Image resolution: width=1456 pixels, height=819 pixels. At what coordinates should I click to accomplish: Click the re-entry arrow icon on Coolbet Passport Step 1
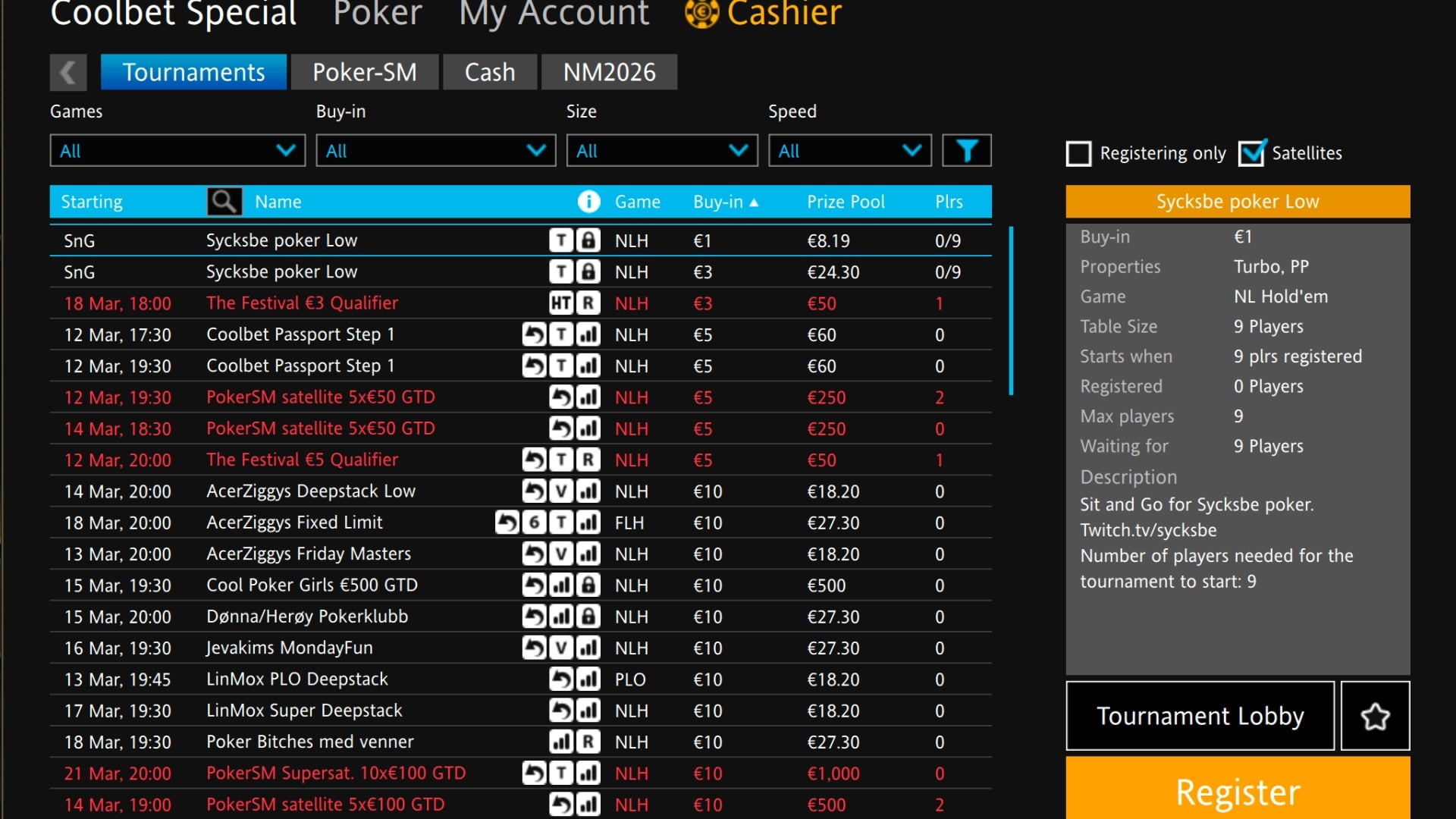tap(535, 334)
